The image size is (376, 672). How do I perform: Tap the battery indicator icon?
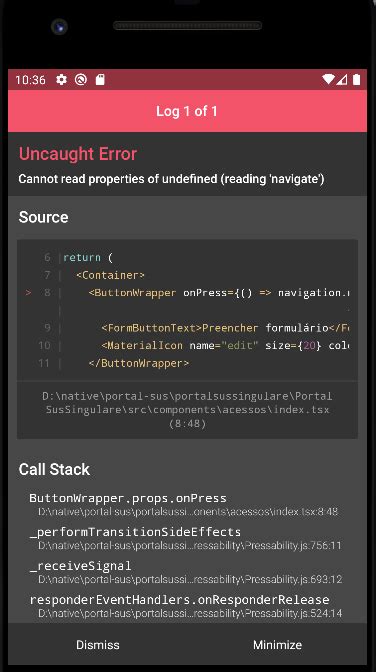coord(356,80)
